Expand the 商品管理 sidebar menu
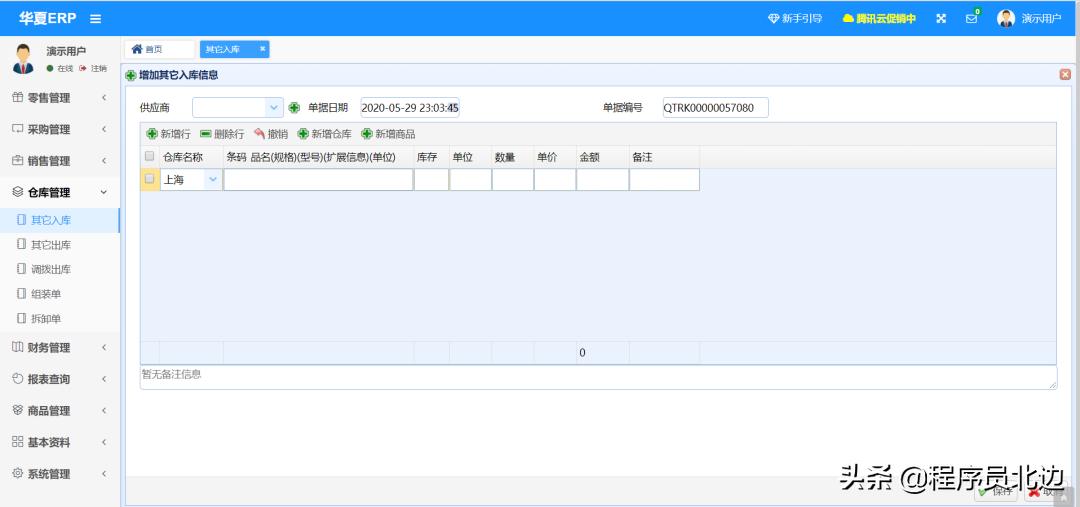 (x=59, y=411)
